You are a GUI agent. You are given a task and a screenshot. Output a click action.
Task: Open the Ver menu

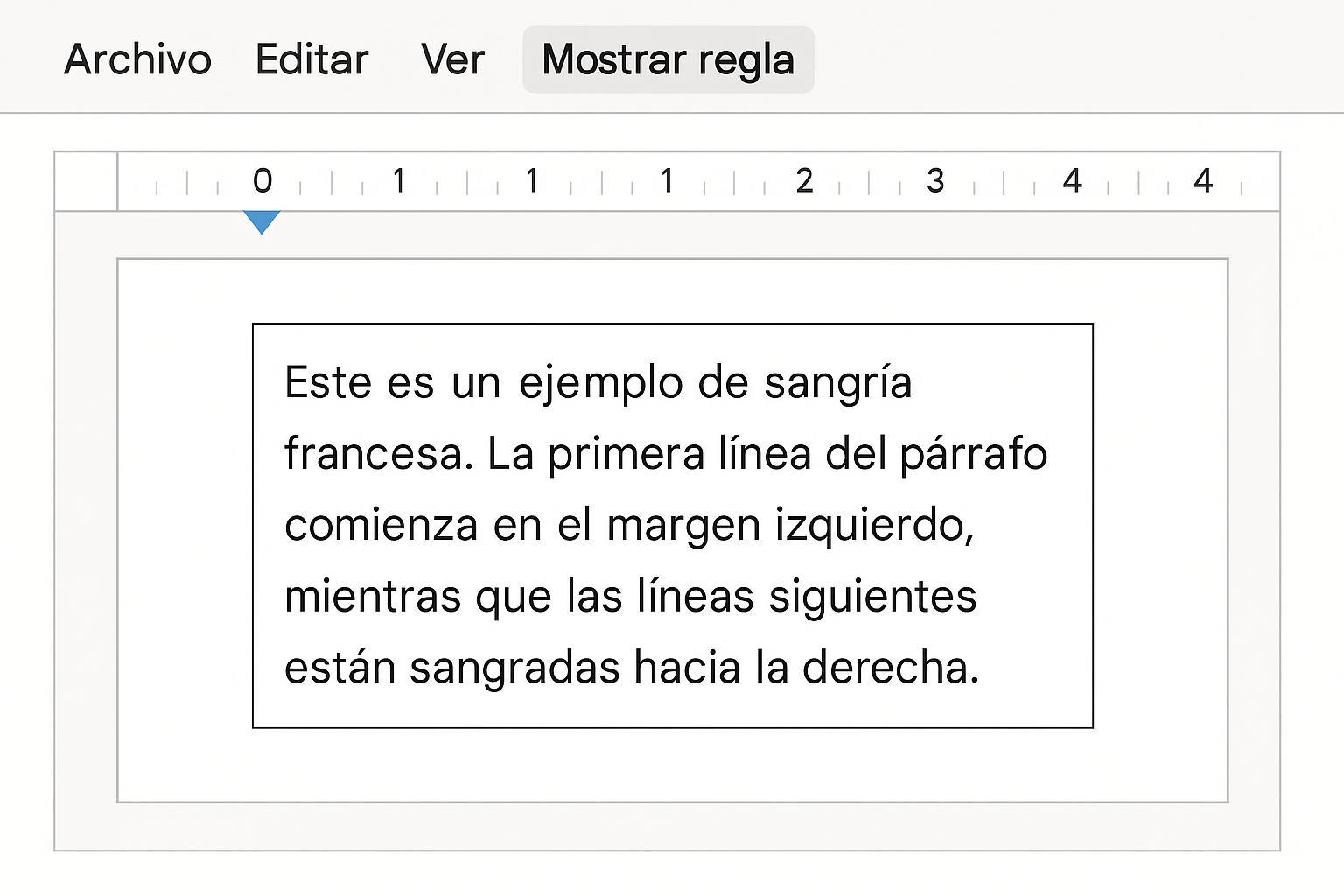pos(452,59)
